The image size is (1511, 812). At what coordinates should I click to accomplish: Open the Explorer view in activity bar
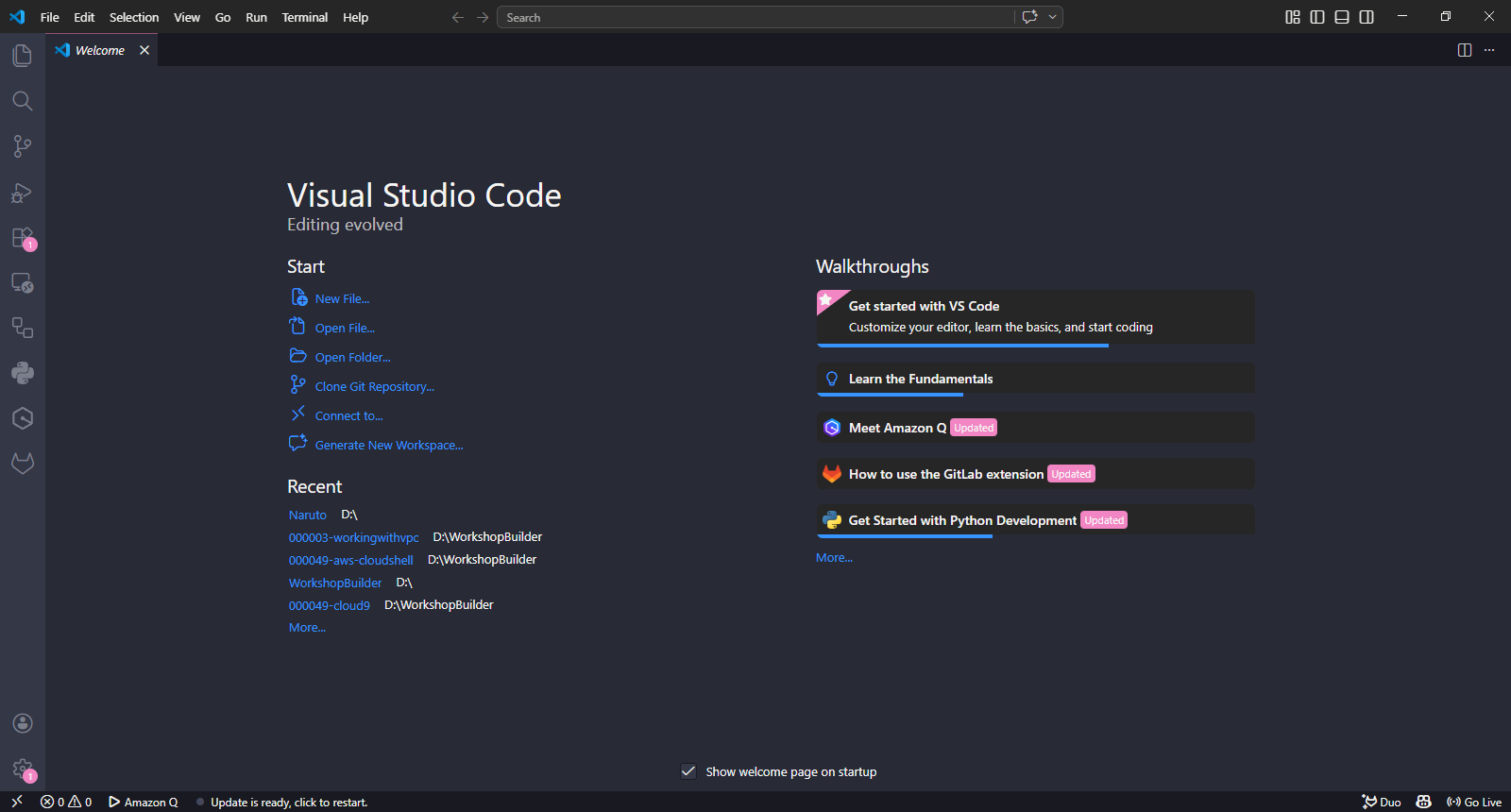click(x=23, y=56)
